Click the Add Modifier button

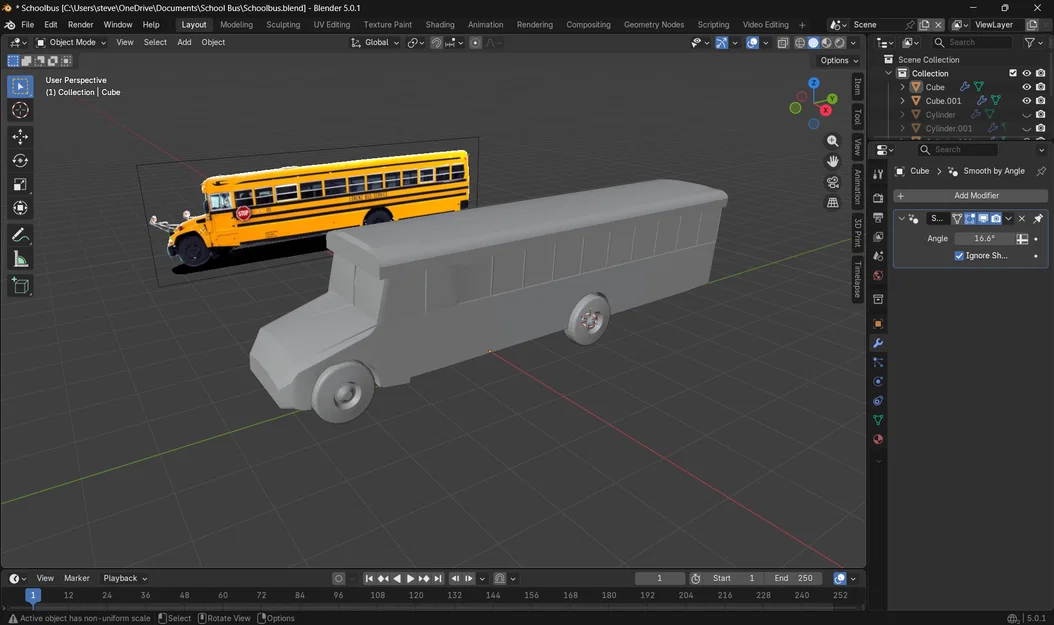pyautogui.click(x=971, y=196)
